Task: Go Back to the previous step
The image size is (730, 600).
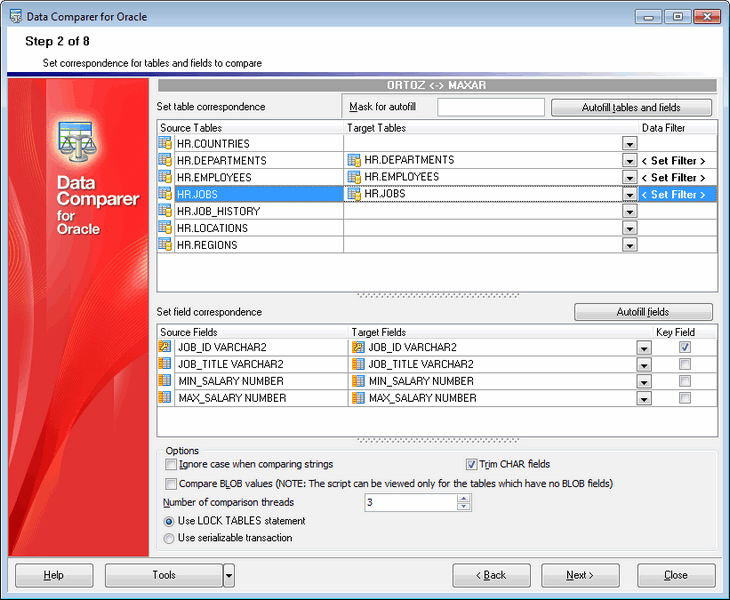Action: point(491,575)
